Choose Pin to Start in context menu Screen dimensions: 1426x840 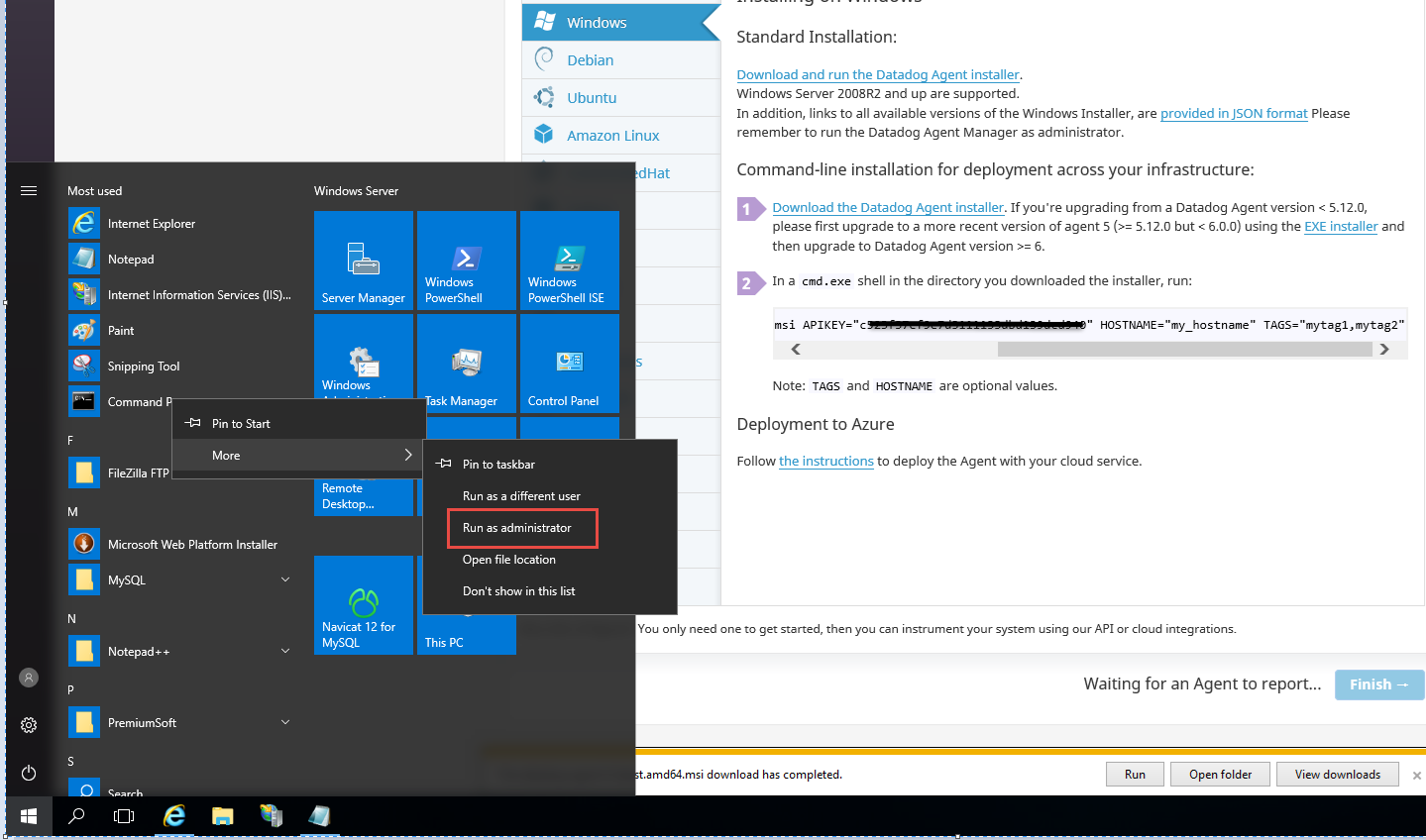pos(299,424)
